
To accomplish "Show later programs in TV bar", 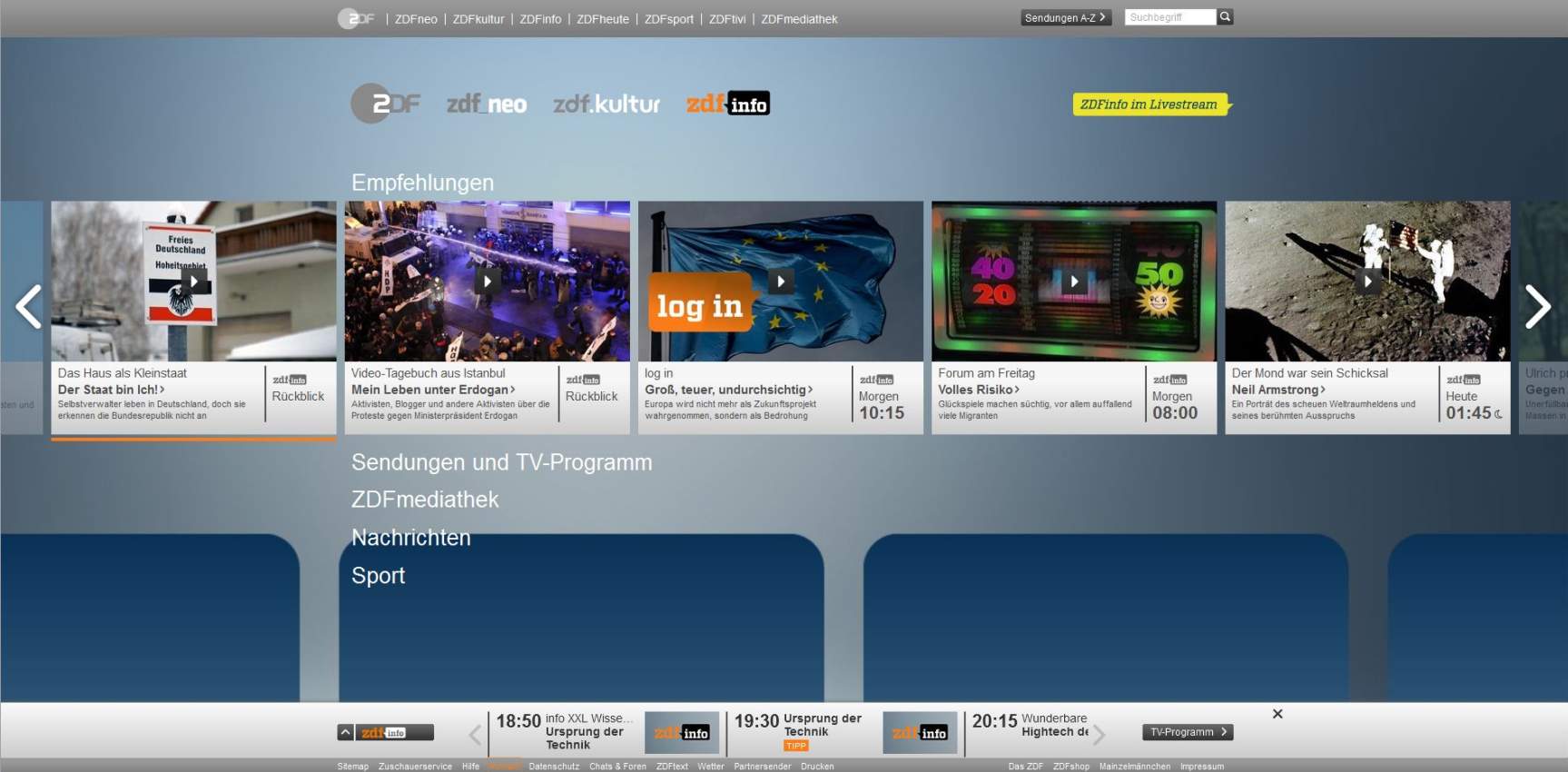I will [x=1099, y=734].
